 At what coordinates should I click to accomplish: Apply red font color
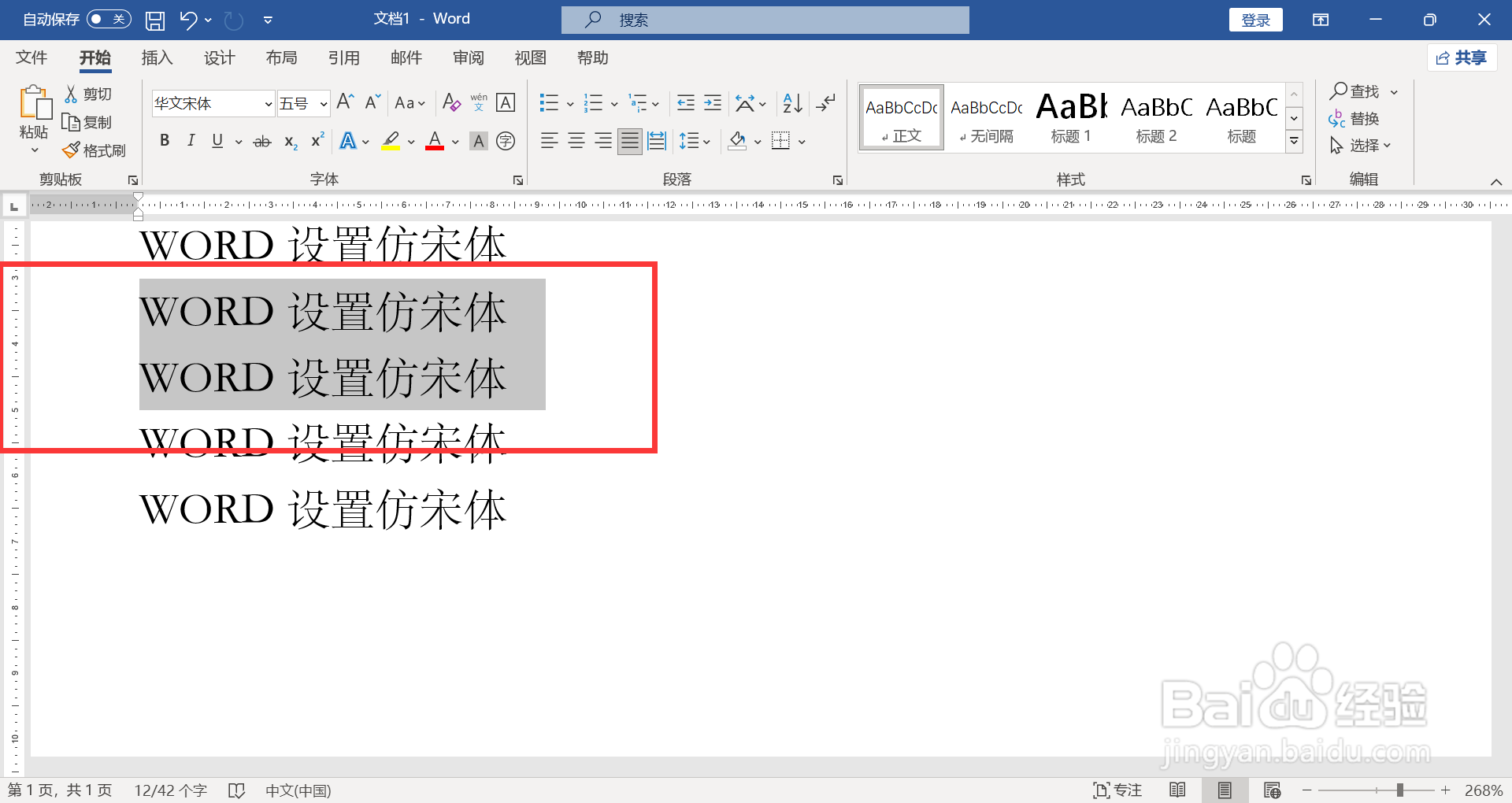(435, 141)
